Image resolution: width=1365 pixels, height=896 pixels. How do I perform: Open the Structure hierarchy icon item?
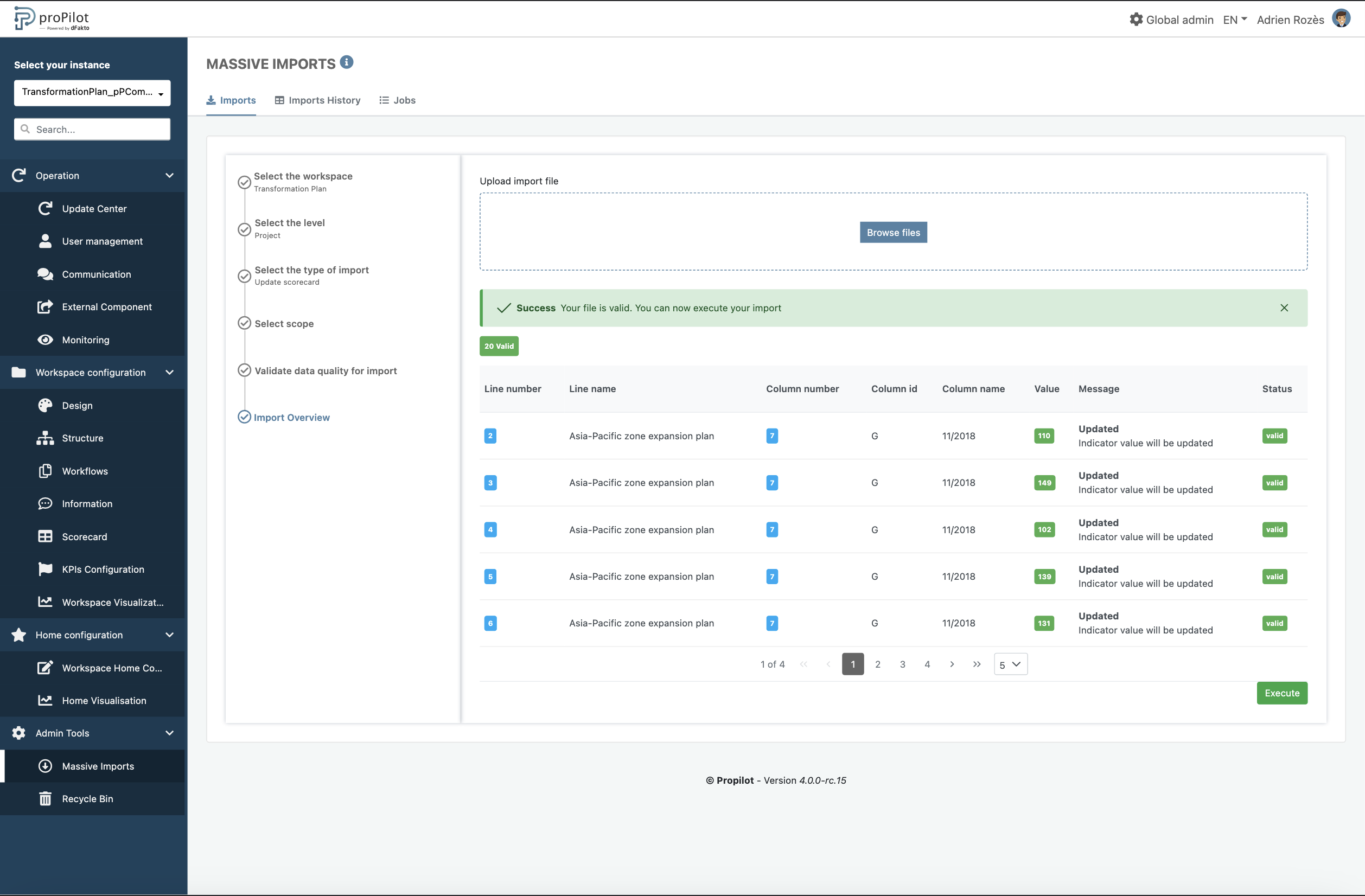(x=46, y=438)
